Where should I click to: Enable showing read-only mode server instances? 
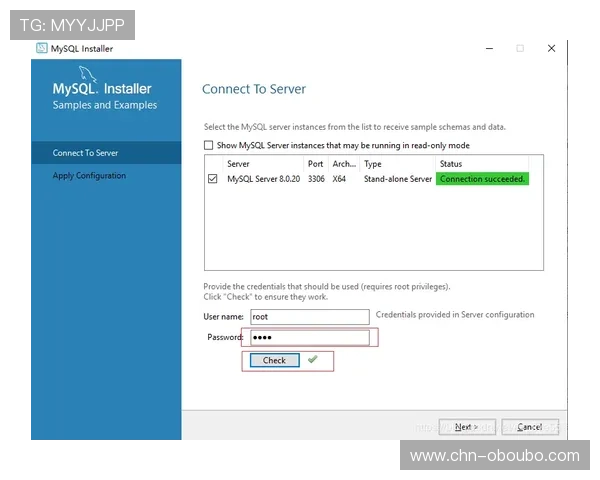pos(209,145)
